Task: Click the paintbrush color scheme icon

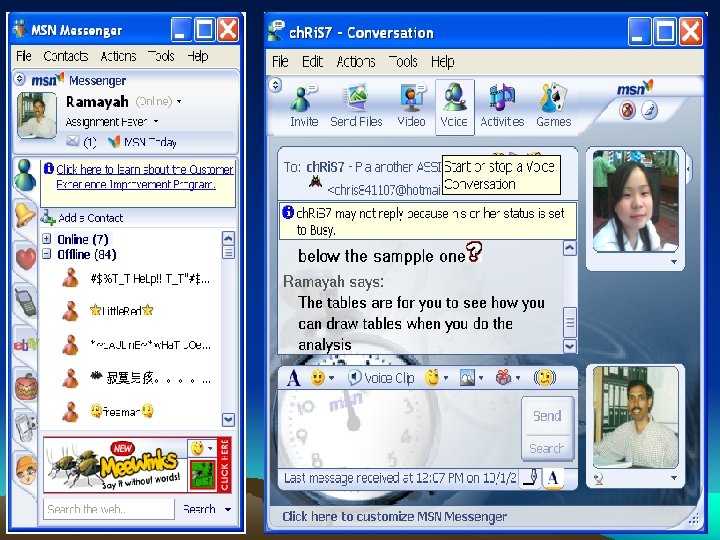Action: [649, 110]
